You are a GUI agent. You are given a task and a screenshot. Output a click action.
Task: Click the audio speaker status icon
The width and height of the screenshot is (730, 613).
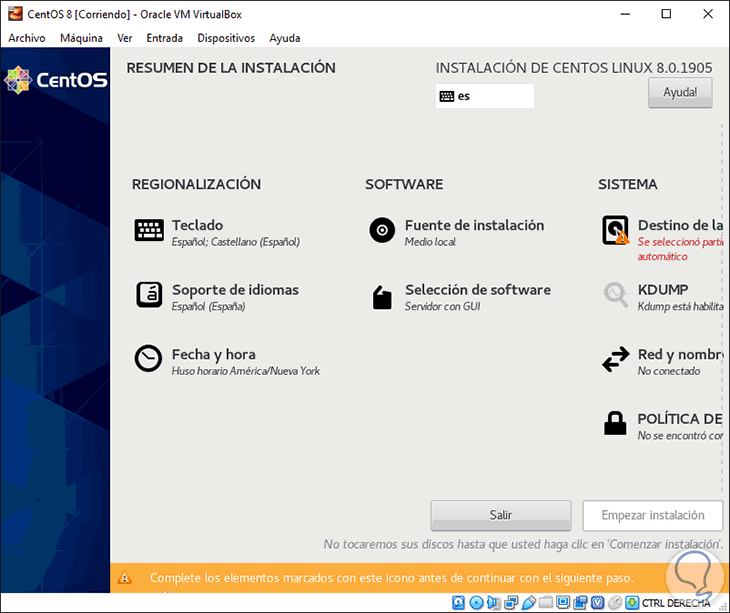pos(493,603)
